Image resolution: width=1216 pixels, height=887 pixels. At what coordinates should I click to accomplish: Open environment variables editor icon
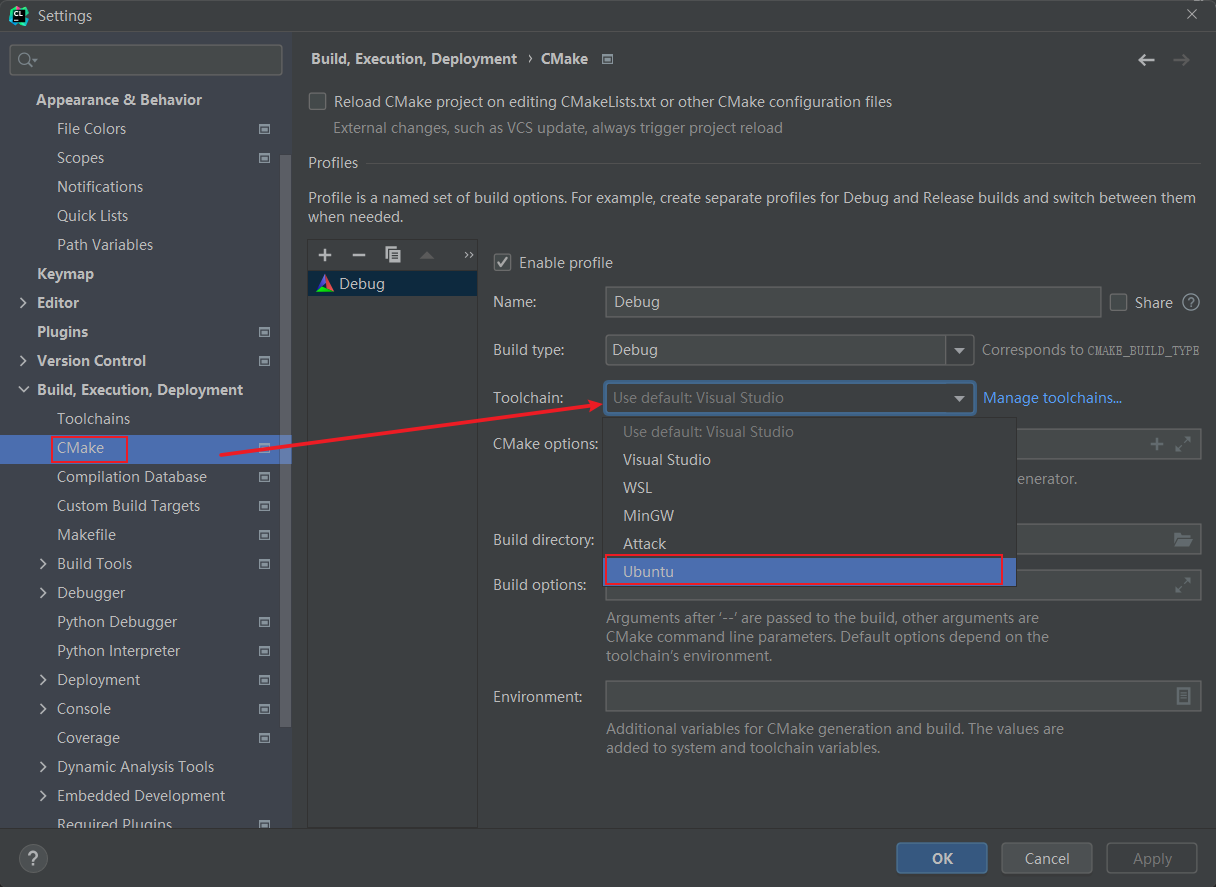click(x=1184, y=696)
